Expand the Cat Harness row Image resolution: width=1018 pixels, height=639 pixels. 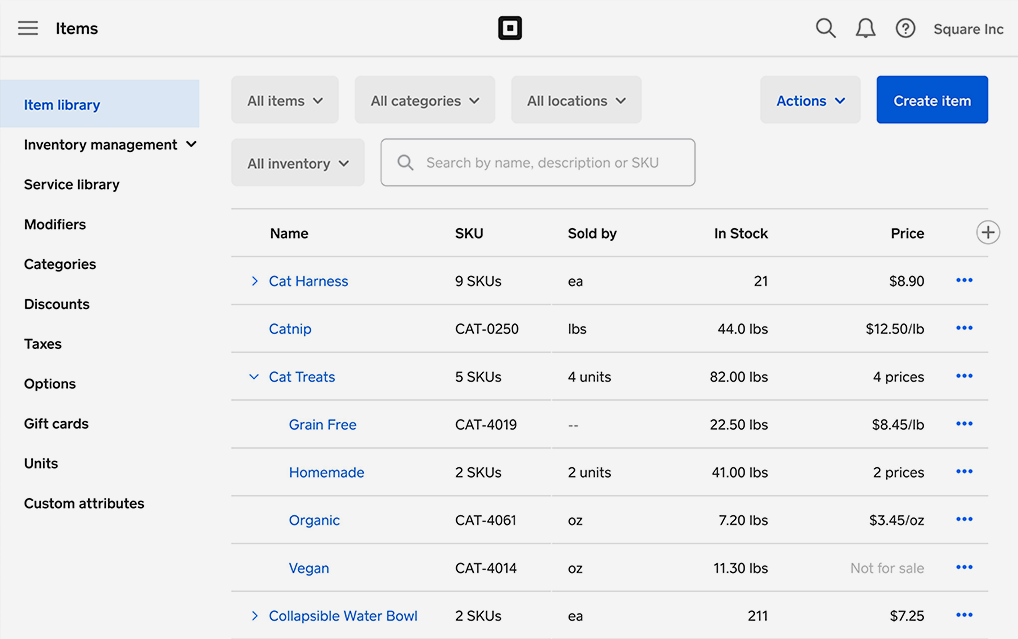click(x=254, y=281)
